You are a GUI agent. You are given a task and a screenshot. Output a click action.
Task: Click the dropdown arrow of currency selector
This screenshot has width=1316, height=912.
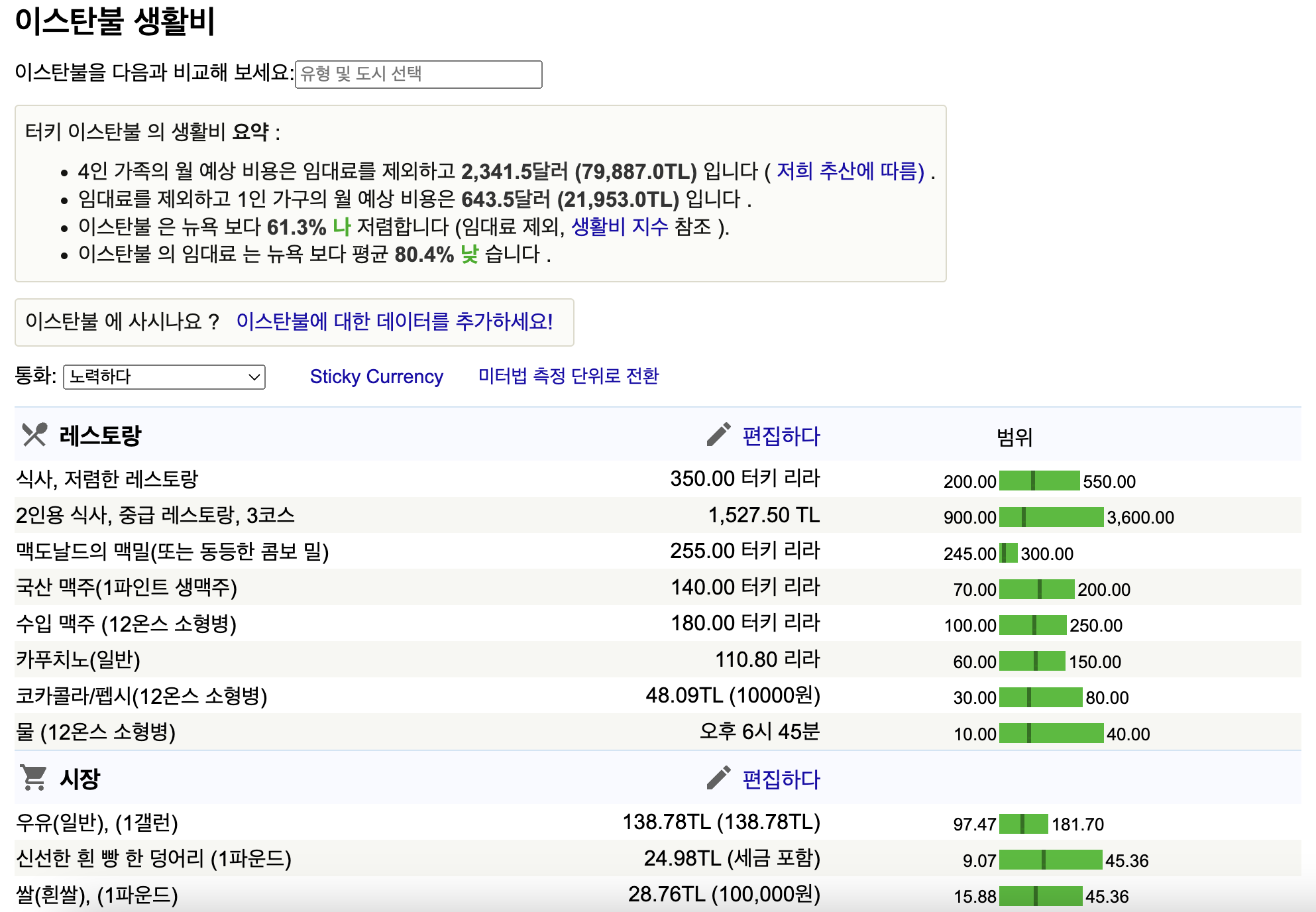pos(254,377)
